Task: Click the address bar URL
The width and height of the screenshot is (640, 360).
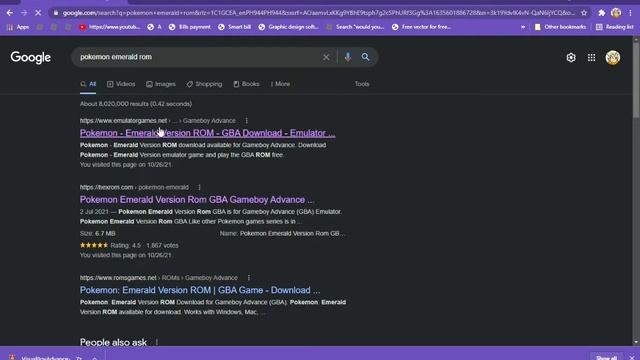Action: (x=318, y=13)
